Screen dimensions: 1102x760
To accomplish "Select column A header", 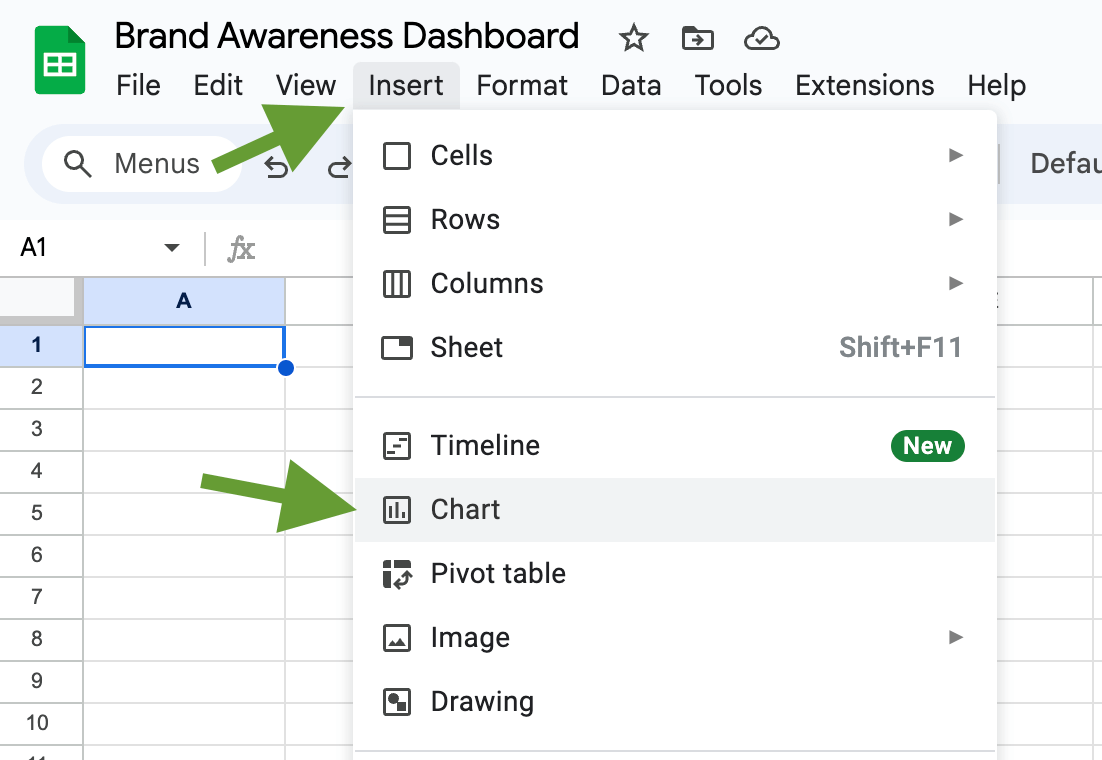I will (184, 301).
